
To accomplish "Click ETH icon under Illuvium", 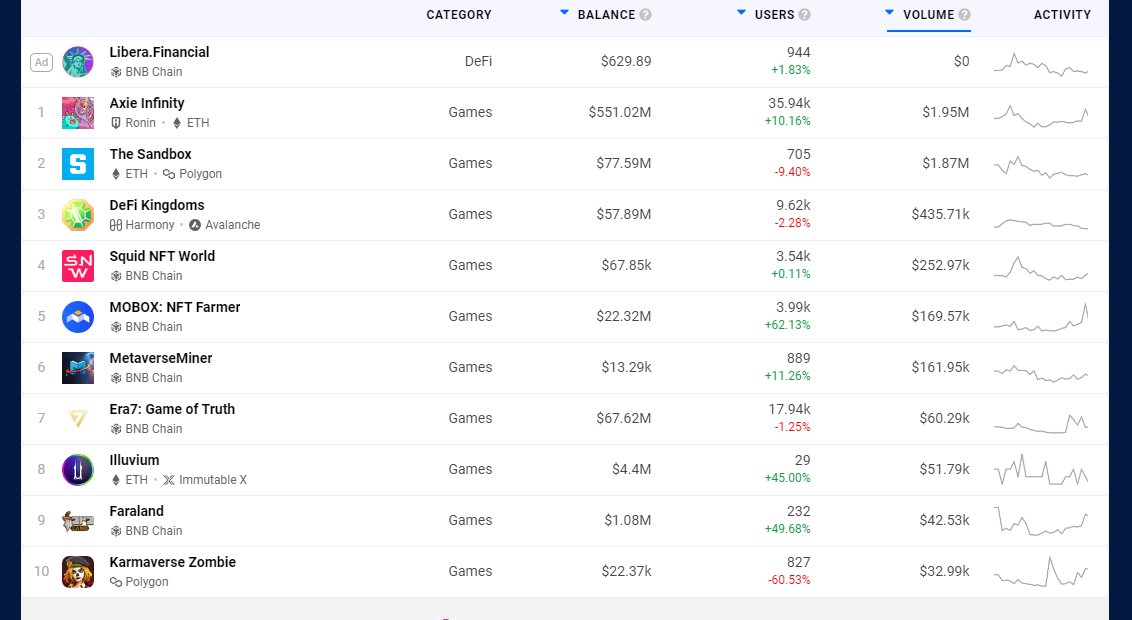I will pyautogui.click(x=116, y=480).
